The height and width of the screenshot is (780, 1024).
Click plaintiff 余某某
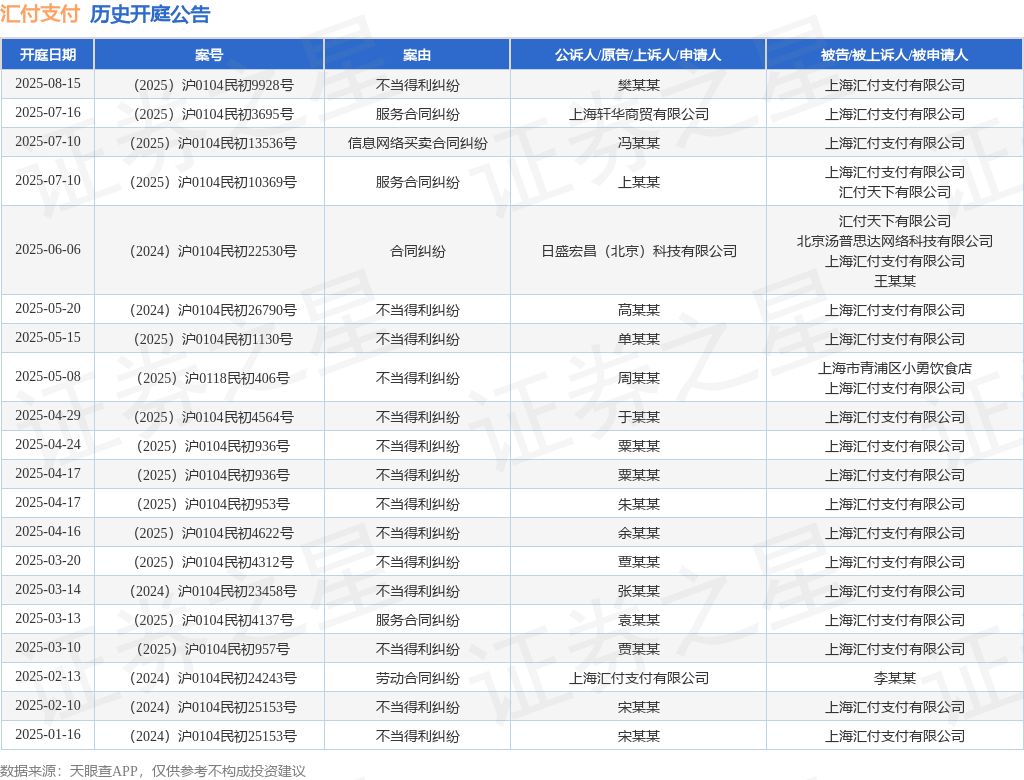[639, 533]
